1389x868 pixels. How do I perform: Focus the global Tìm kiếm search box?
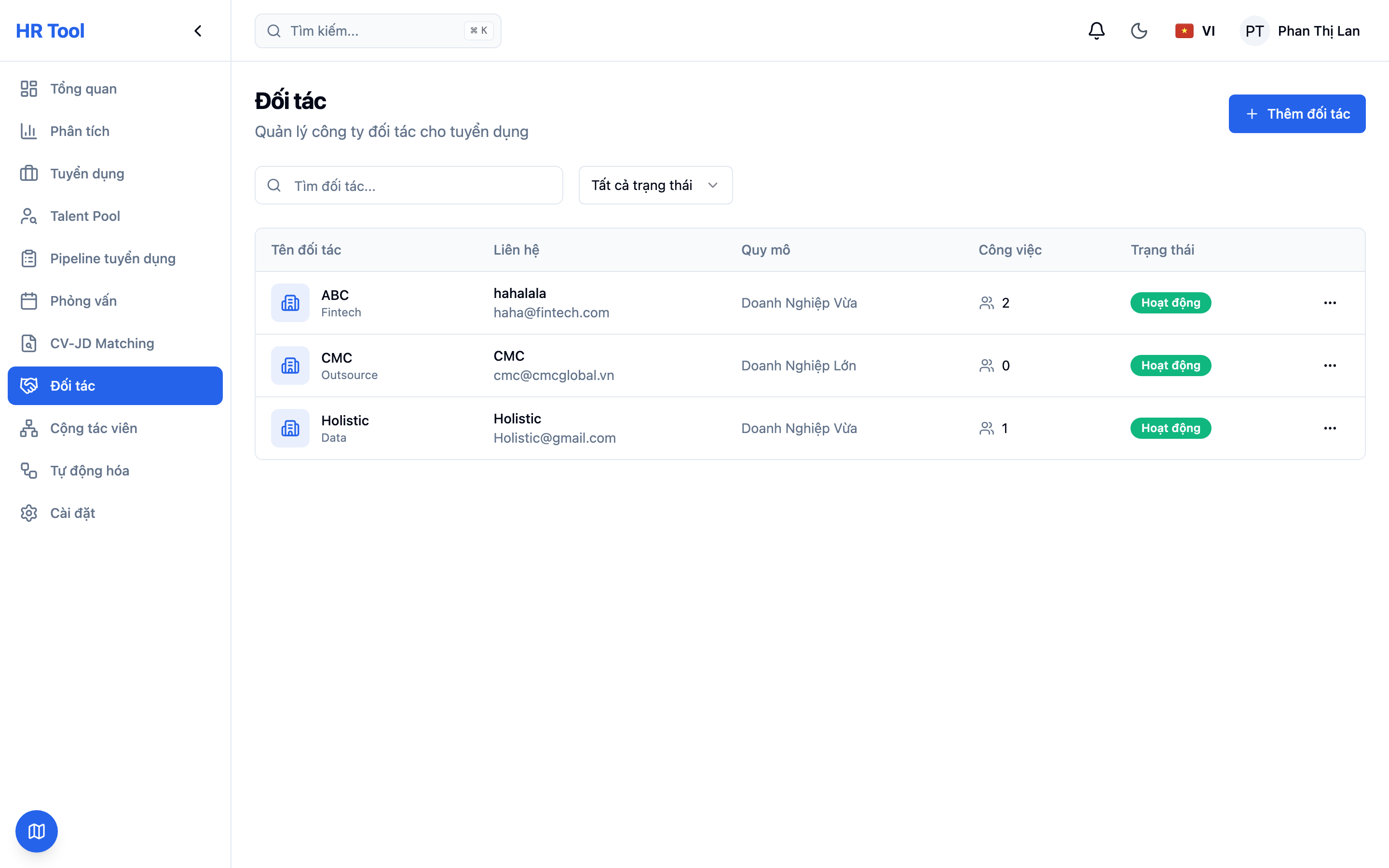(378, 31)
